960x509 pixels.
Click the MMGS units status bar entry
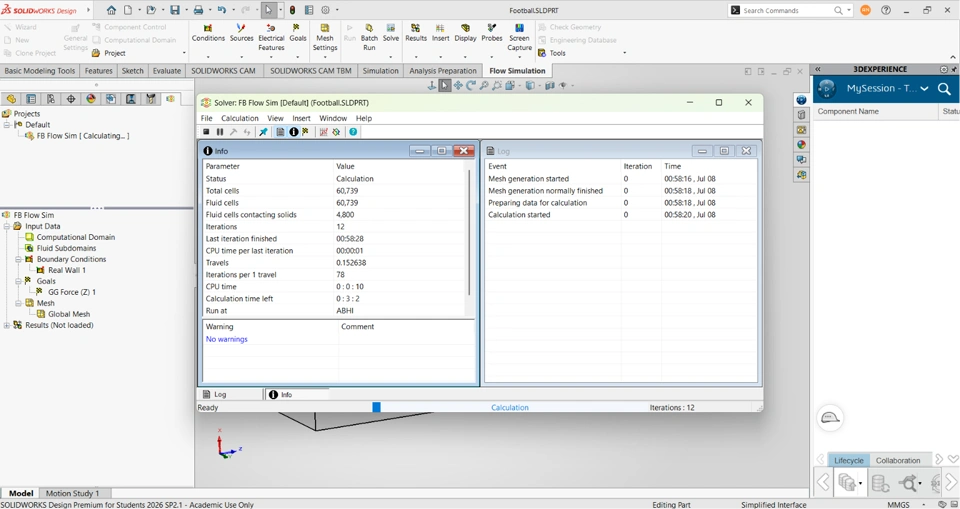(898, 505)
